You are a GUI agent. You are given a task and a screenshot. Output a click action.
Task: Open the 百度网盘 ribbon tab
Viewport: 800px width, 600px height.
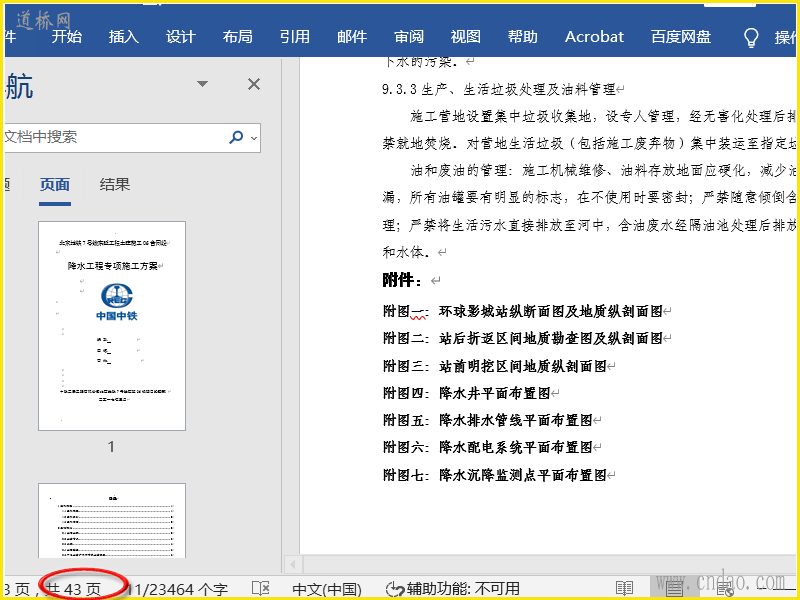click(681, 37)
